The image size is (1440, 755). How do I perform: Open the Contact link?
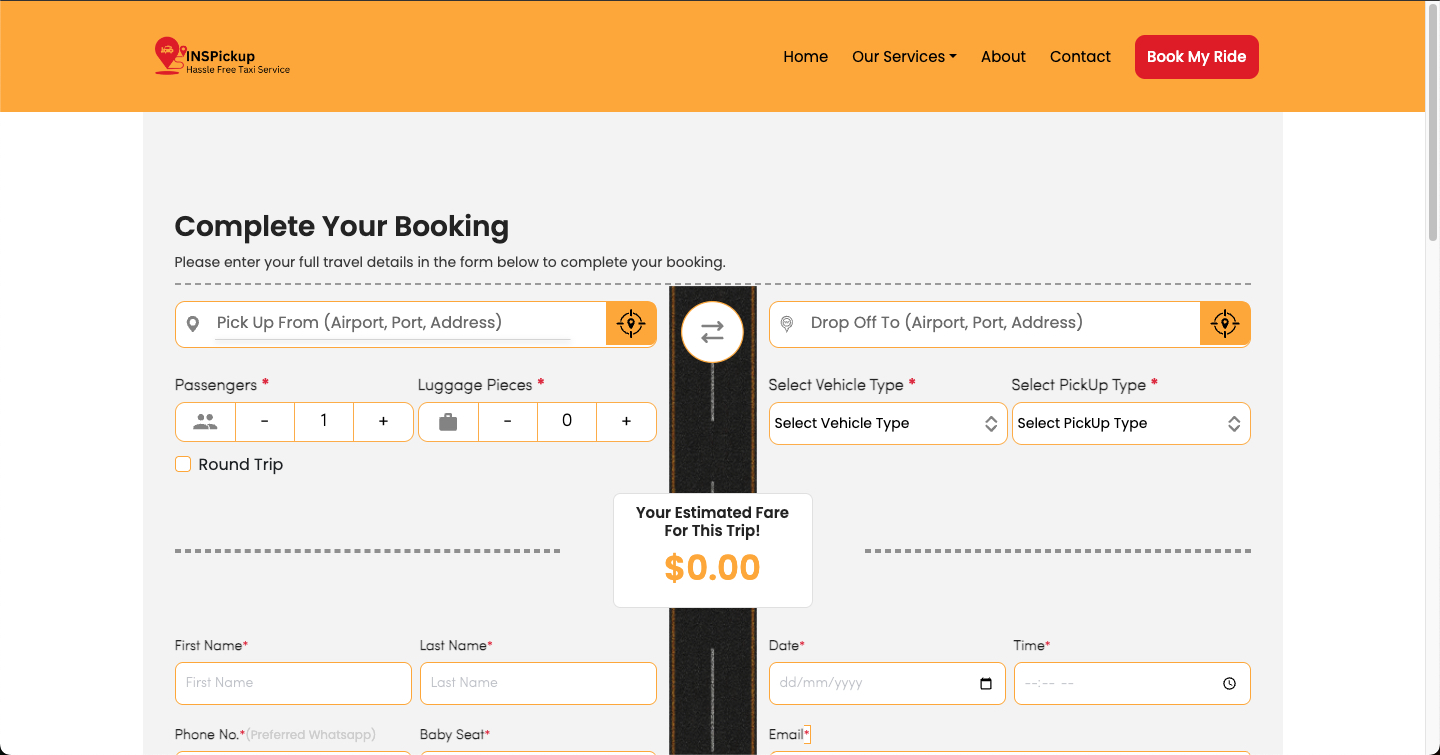click(1080, 57)
